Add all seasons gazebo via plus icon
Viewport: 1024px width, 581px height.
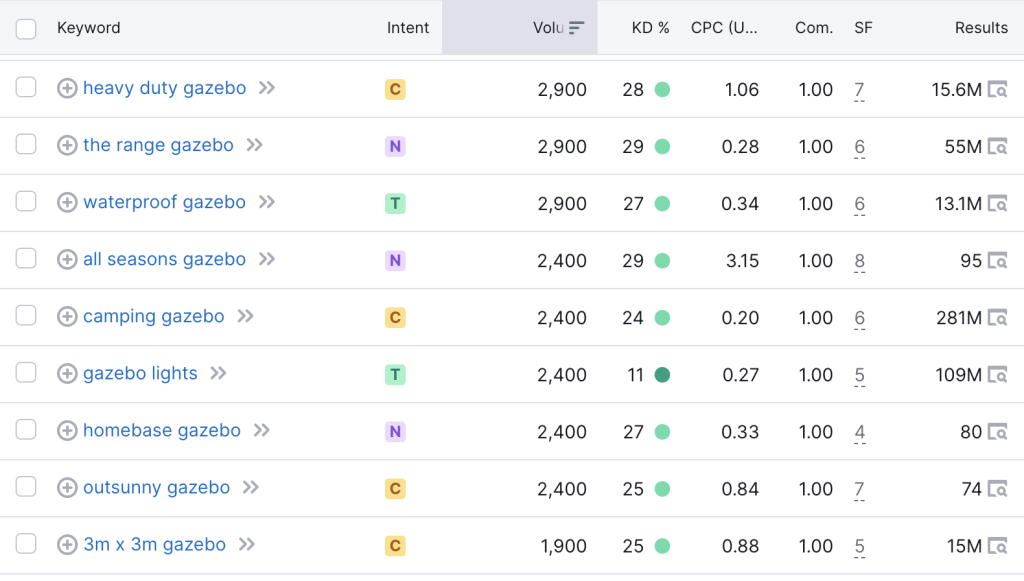67,259
